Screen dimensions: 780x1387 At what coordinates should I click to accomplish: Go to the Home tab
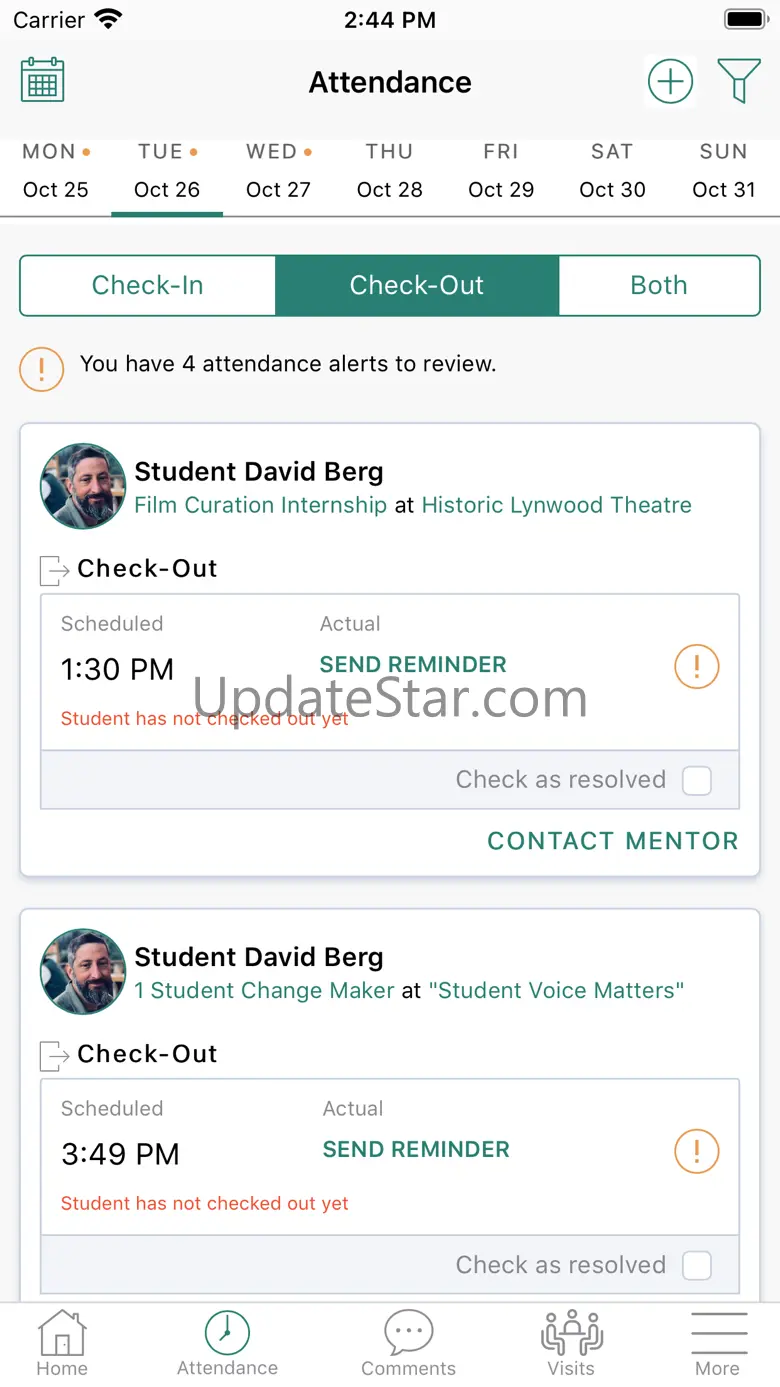(62, 1344)
